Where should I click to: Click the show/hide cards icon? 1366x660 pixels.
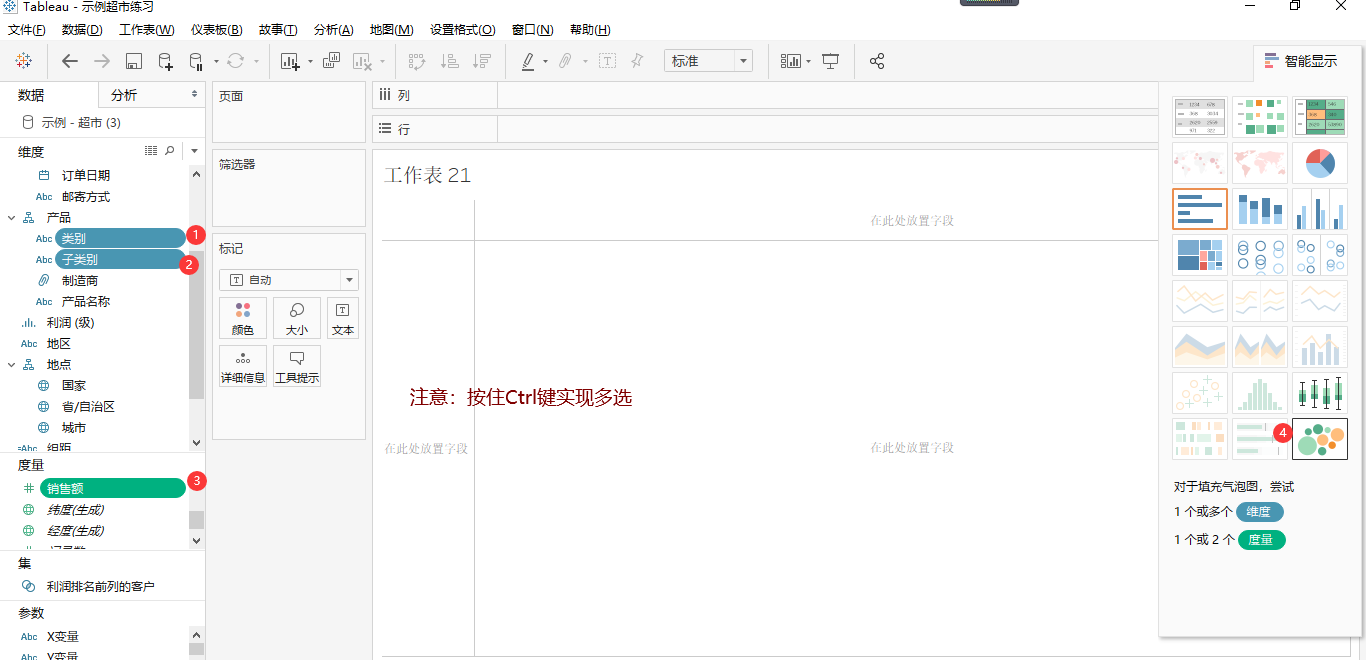[790, 61]
